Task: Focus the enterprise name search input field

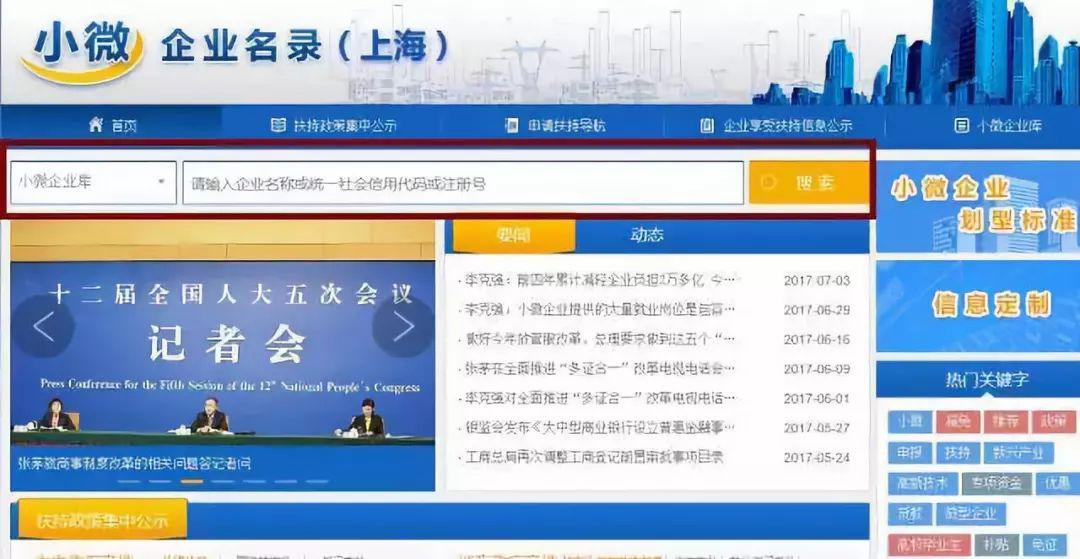Action: tap(463, 183)
